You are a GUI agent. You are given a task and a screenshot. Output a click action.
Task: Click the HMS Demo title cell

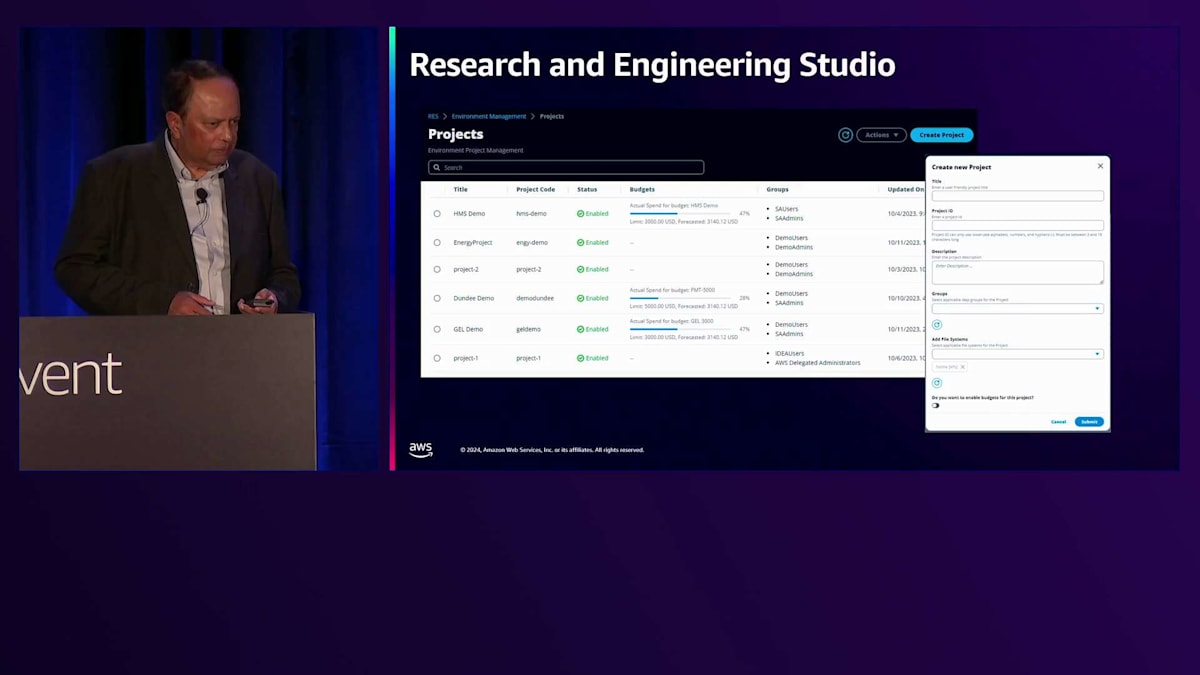tap(469, 214)
